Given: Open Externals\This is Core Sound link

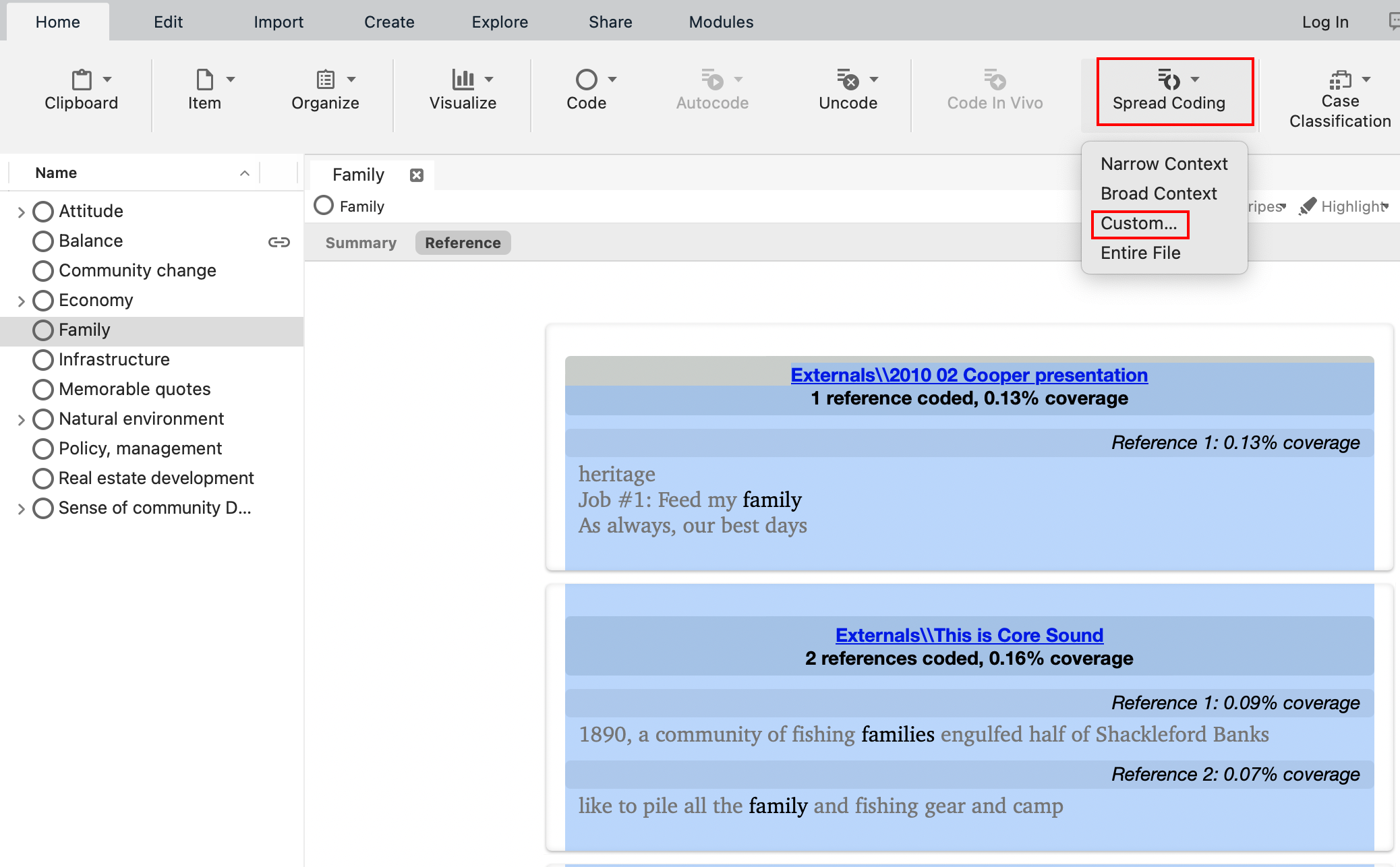Looking at the screenshot, I should [x=968, y=634].
